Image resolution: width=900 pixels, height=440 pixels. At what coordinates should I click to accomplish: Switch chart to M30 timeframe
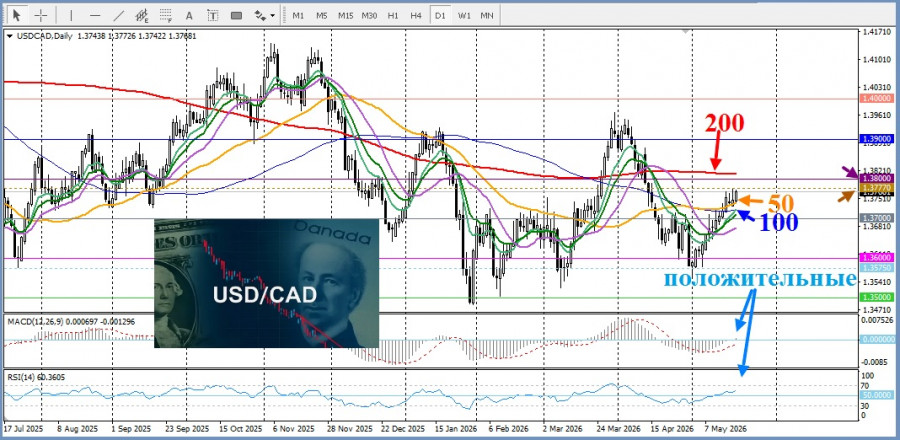click(369, 15)
